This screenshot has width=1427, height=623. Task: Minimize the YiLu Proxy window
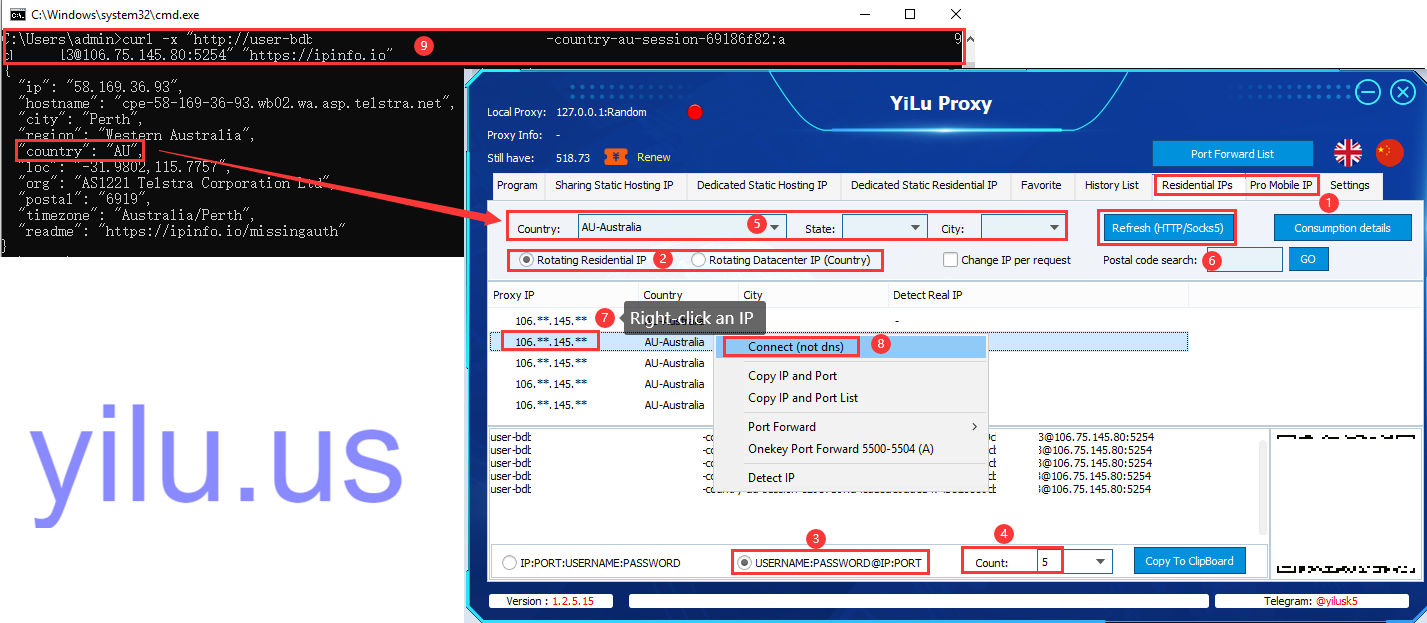tap(1368, 93)
